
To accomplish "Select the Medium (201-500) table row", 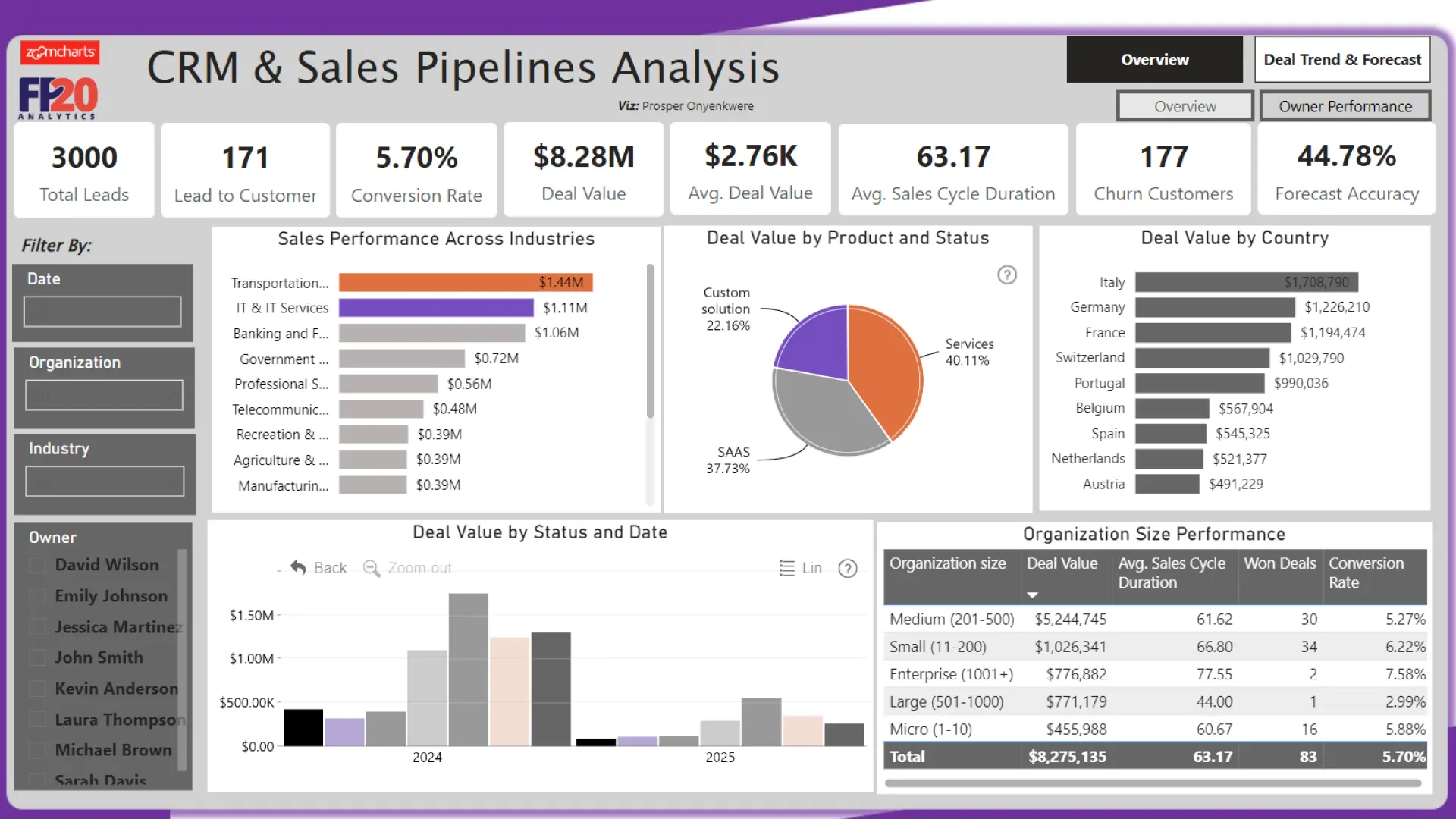I will tap(1155, 620).
